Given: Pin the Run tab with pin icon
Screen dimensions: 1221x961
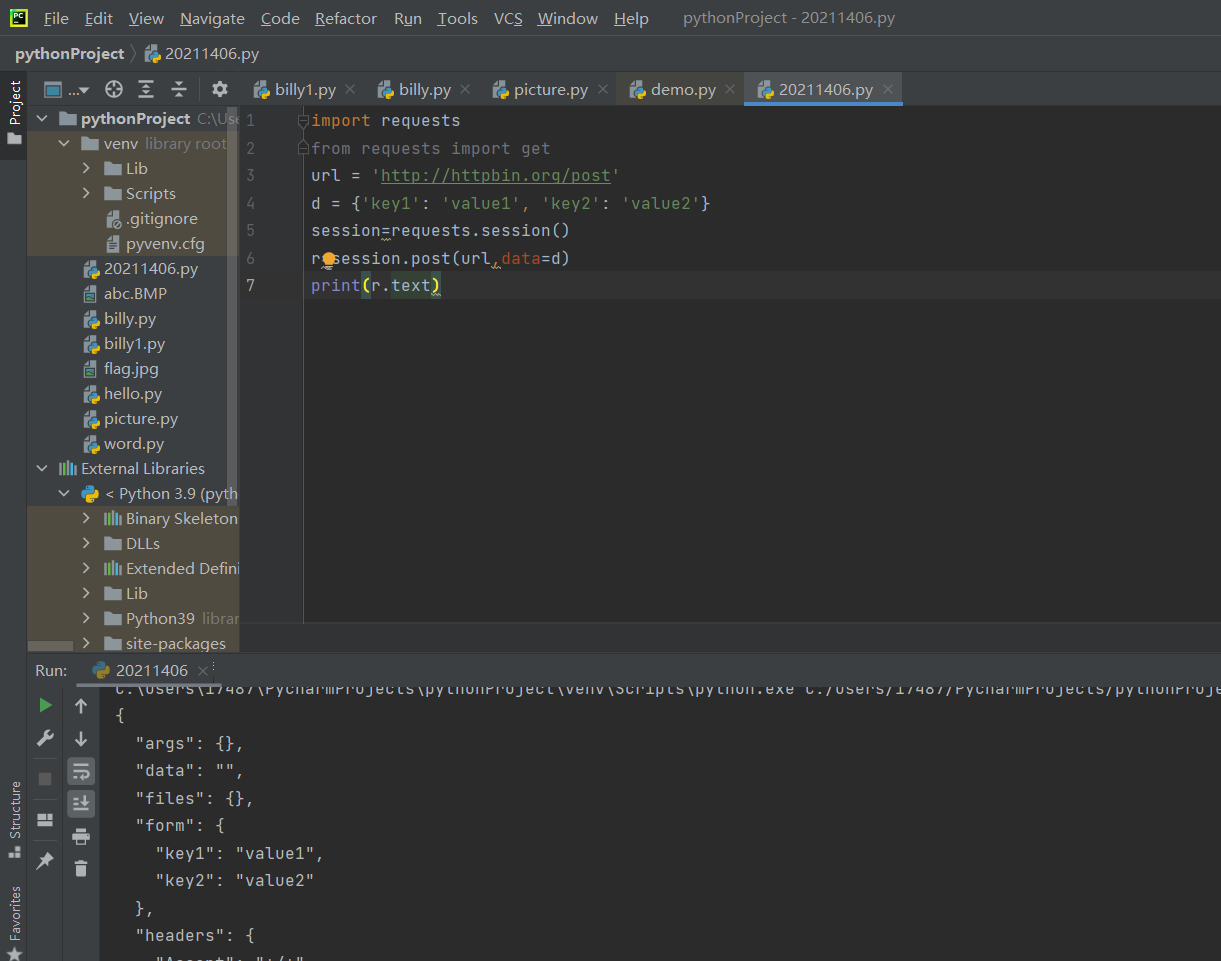Looking at the screenshot, I should point(45,860).
